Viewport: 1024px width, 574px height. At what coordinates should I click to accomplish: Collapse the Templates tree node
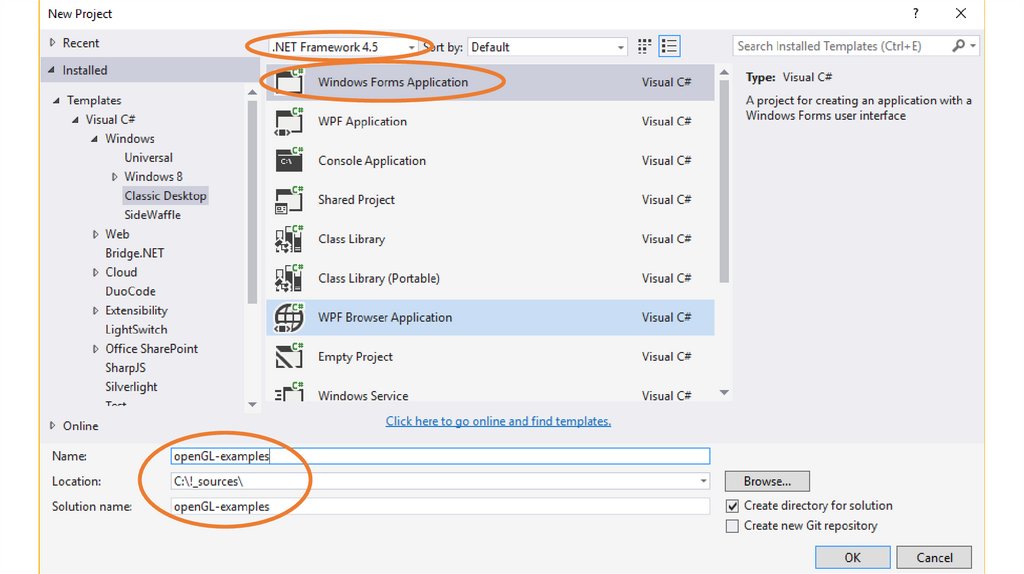click(x=57, y=101)
